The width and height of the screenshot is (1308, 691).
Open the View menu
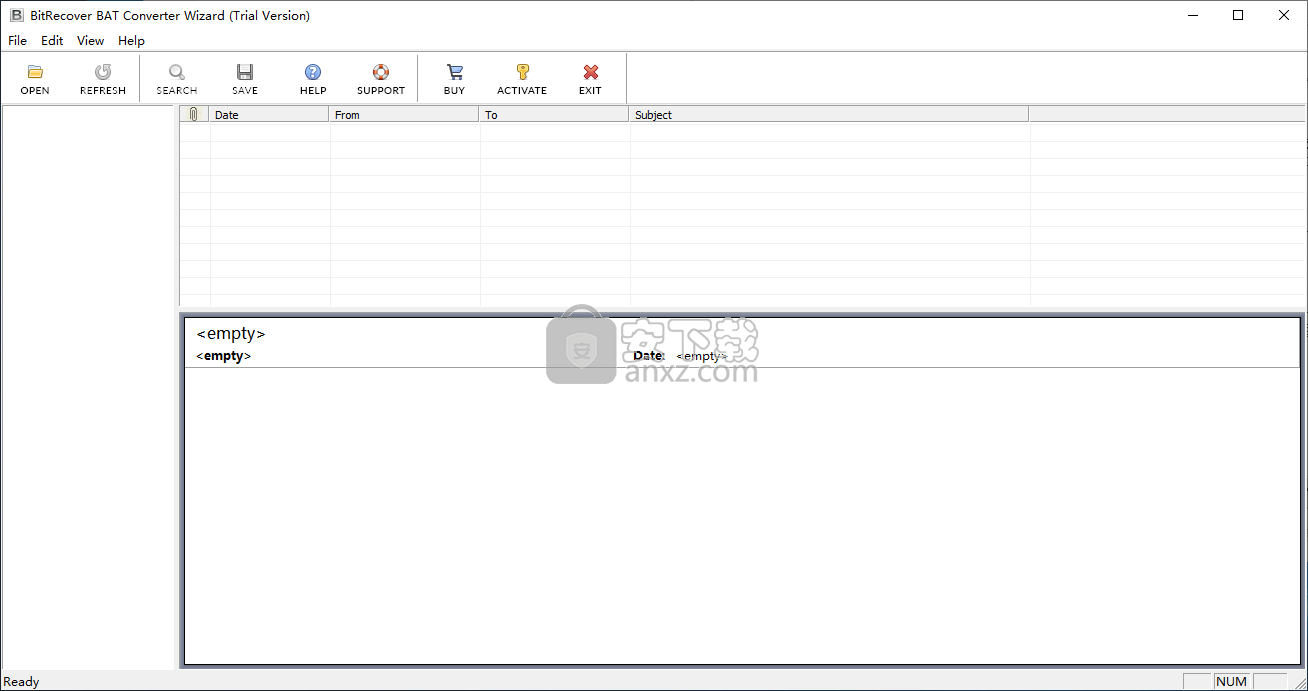tap(91, 41)
